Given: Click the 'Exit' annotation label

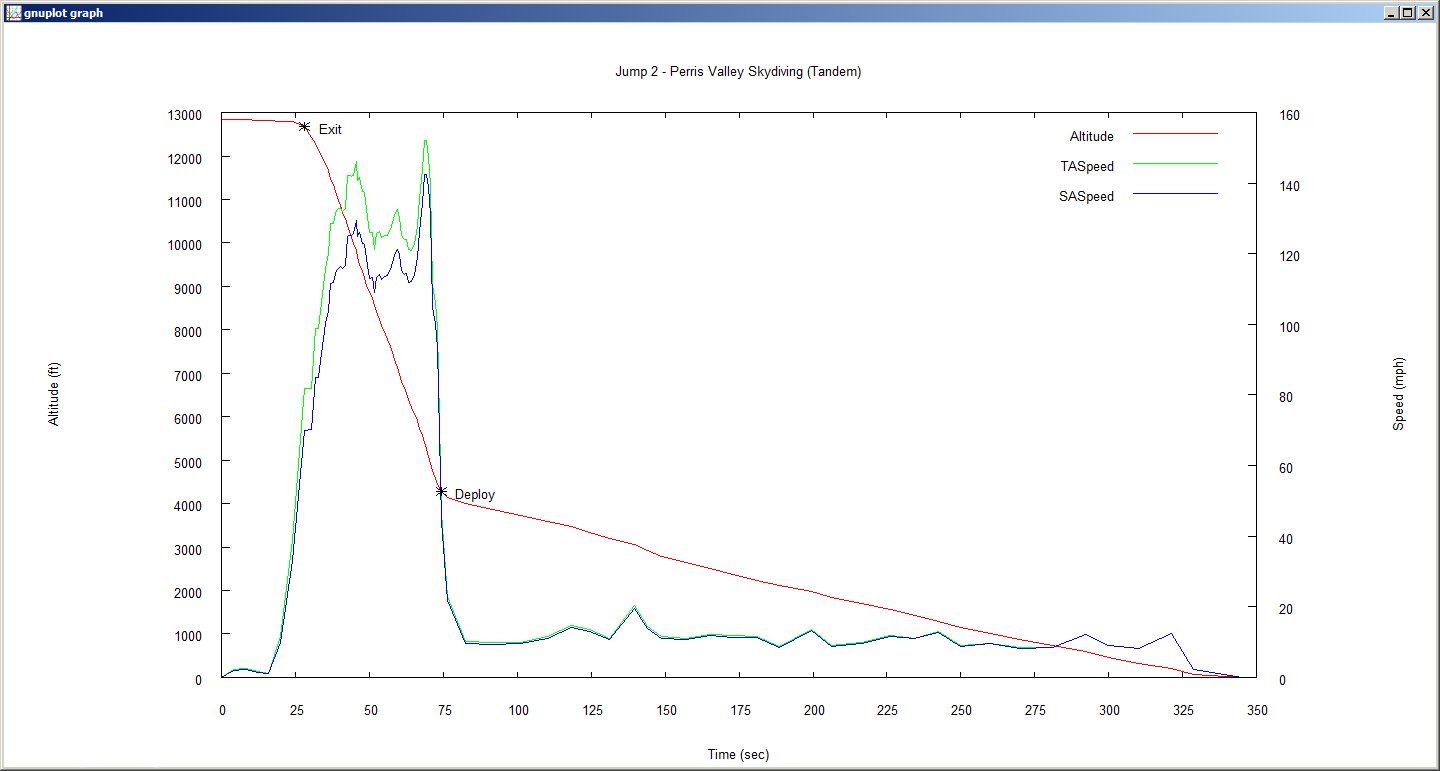Looking at the screenshot, I should click(330, 129).
